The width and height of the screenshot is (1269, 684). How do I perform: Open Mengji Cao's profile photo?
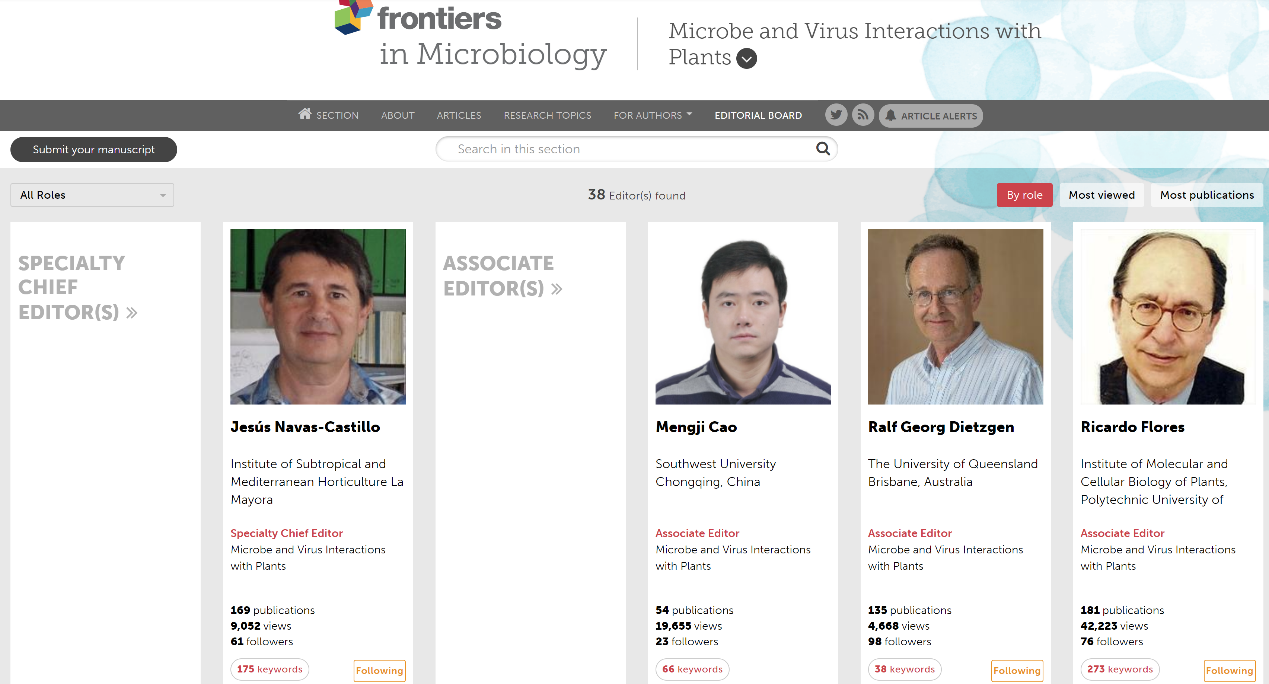tap(743, 316)
